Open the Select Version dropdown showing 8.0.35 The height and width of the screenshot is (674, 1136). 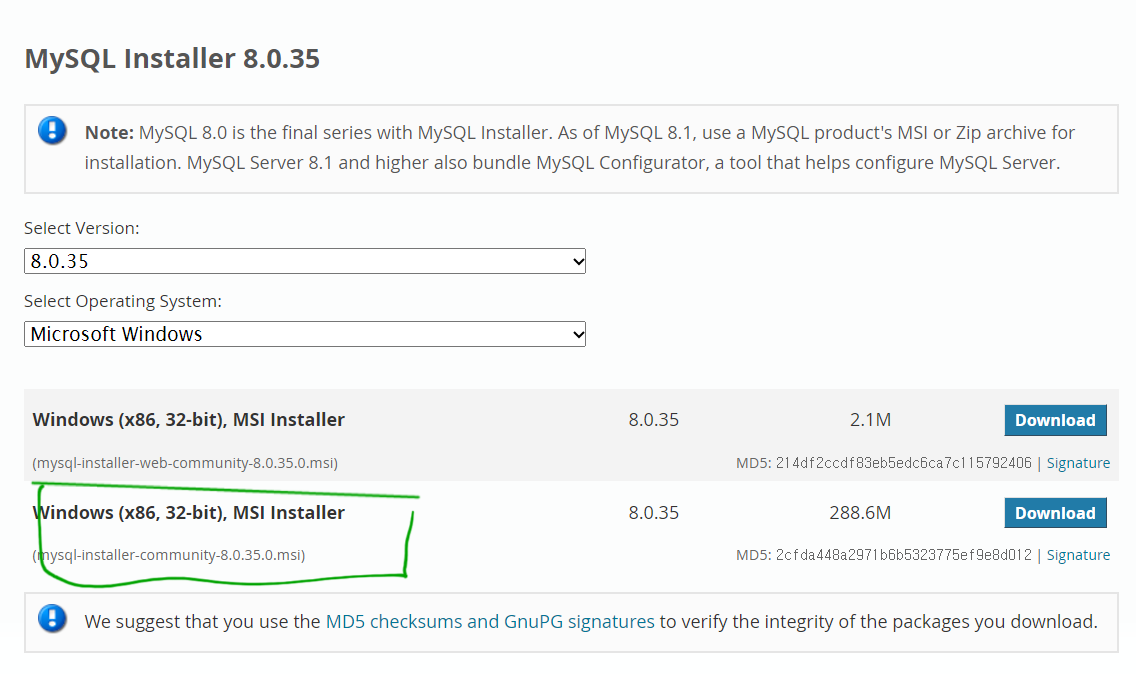(x=305, y=261)
